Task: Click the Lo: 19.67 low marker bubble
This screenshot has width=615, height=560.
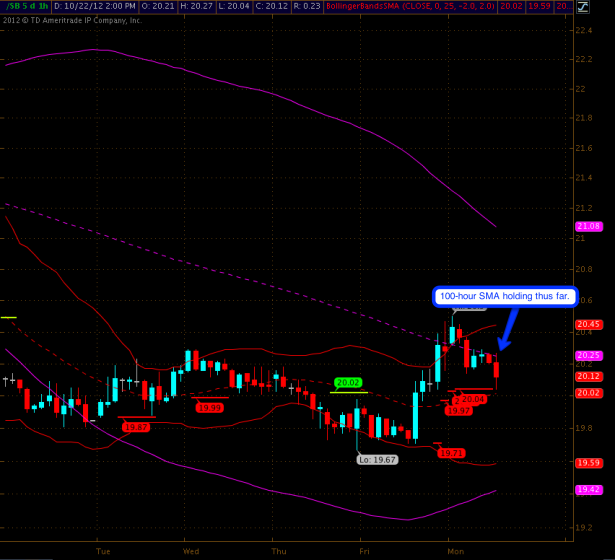Action: click(x=375, y=459)
